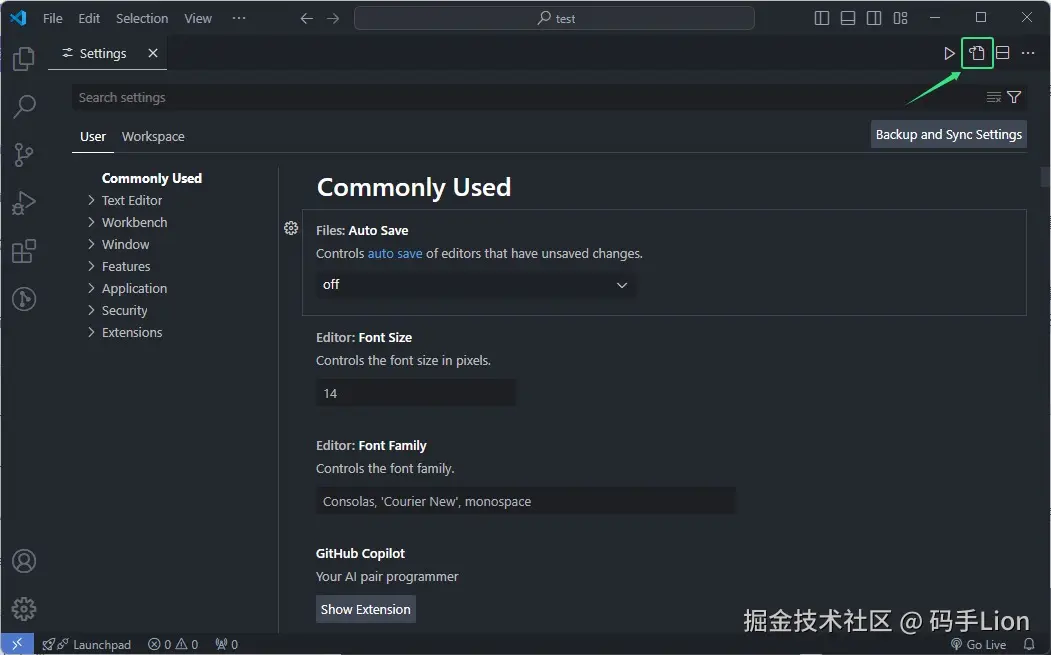Open the Extensions view
Image resolution: width=1051 pixels, height=655 pixels.
[x=23, y=251]
